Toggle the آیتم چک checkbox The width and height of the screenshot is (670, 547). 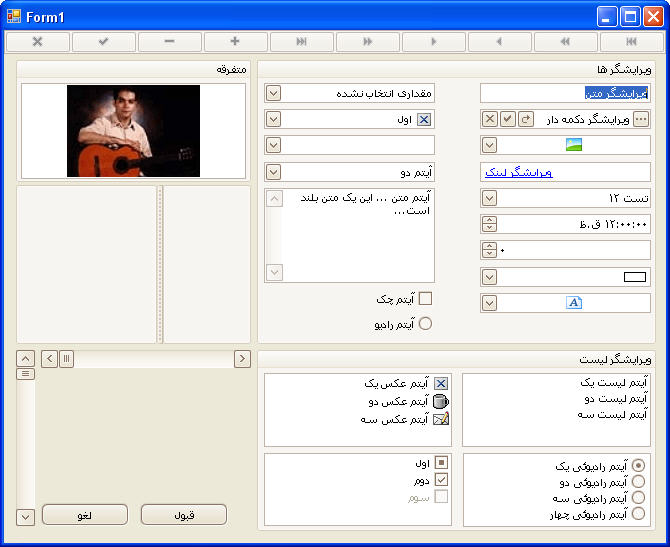click(425, 298)
